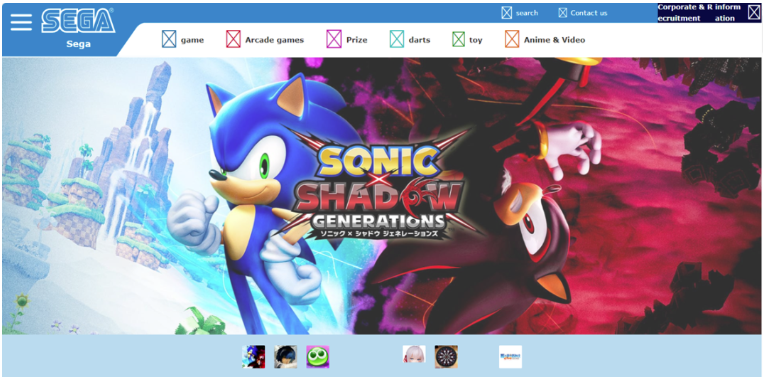Click the orange Anime & Video icon
The height and width of the screenshot is (377, 763).
click(x=512, y=39)
